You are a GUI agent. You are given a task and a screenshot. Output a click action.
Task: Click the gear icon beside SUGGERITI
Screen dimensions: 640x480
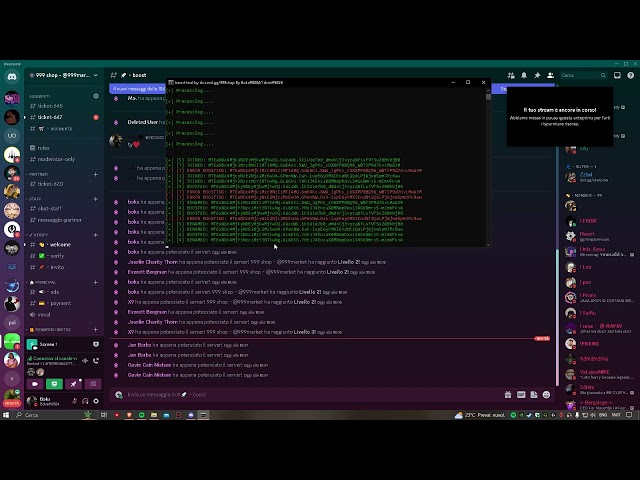pos(96,96)
